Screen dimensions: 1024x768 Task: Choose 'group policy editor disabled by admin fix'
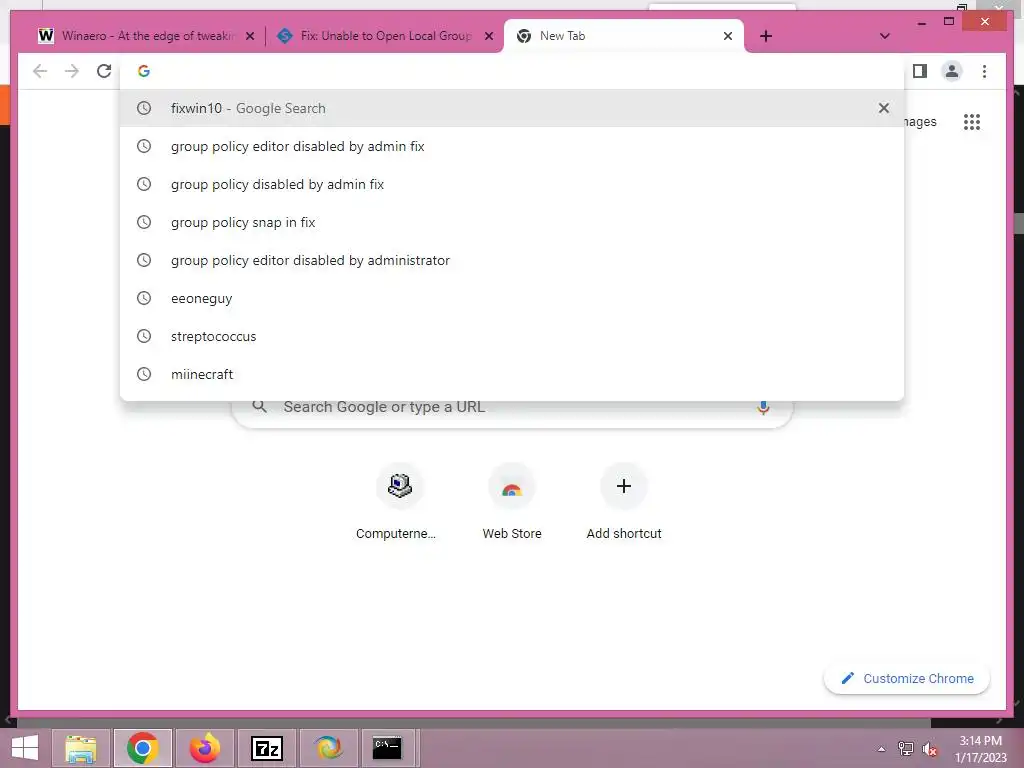pos(512,146)
